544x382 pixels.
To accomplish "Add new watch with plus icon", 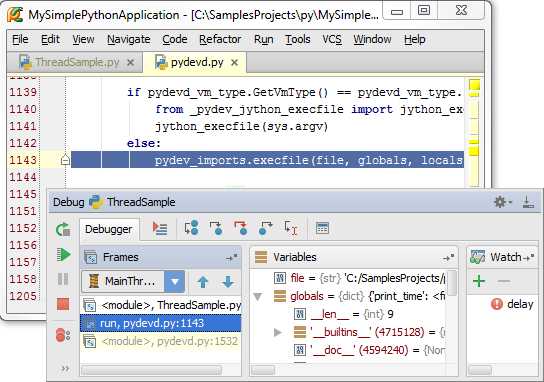I will click(x=479, y=281).
